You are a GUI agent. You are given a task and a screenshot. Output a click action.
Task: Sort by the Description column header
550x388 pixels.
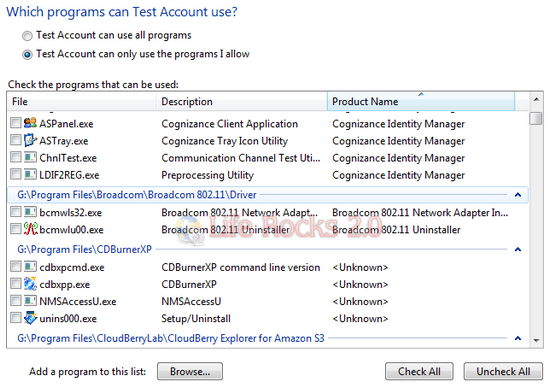click(x=241, y=102)
